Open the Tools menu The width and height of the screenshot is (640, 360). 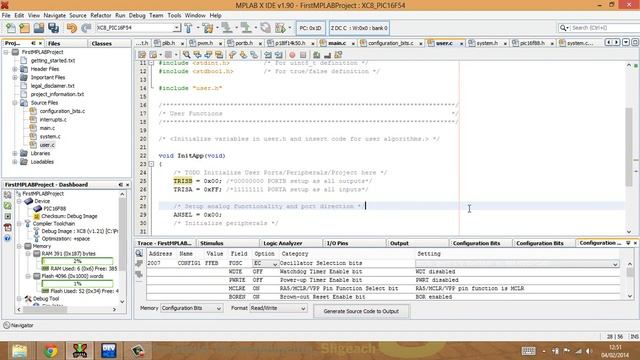174,15
